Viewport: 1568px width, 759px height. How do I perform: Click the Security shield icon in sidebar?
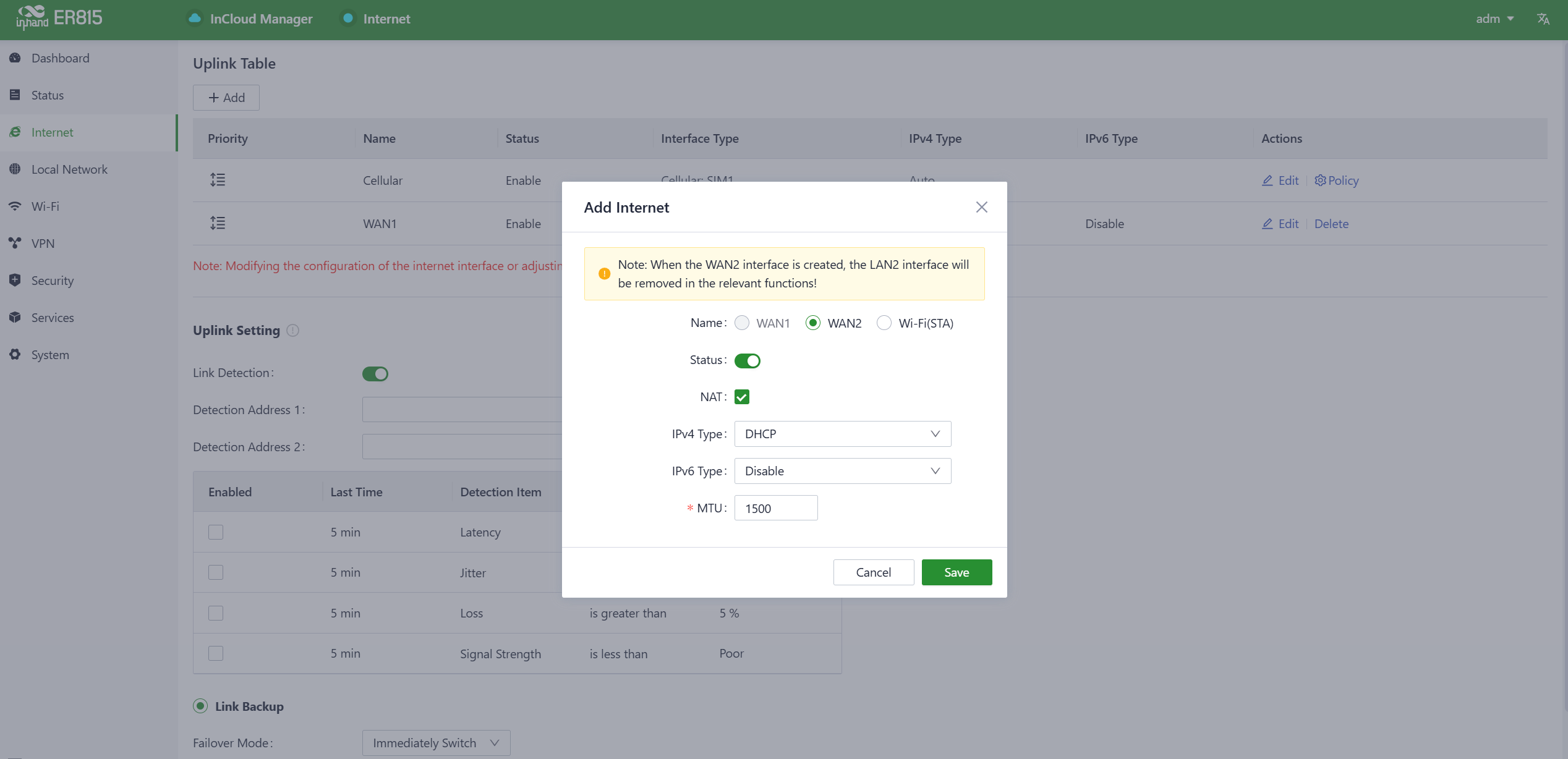[x=15, y=281]
